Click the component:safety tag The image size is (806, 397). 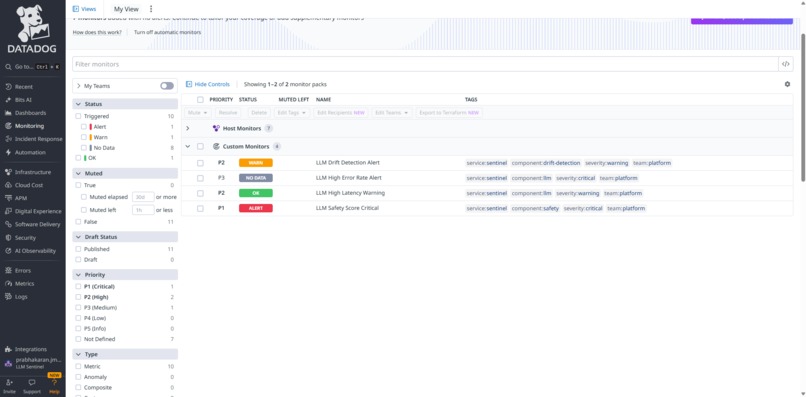pos(535,208)
